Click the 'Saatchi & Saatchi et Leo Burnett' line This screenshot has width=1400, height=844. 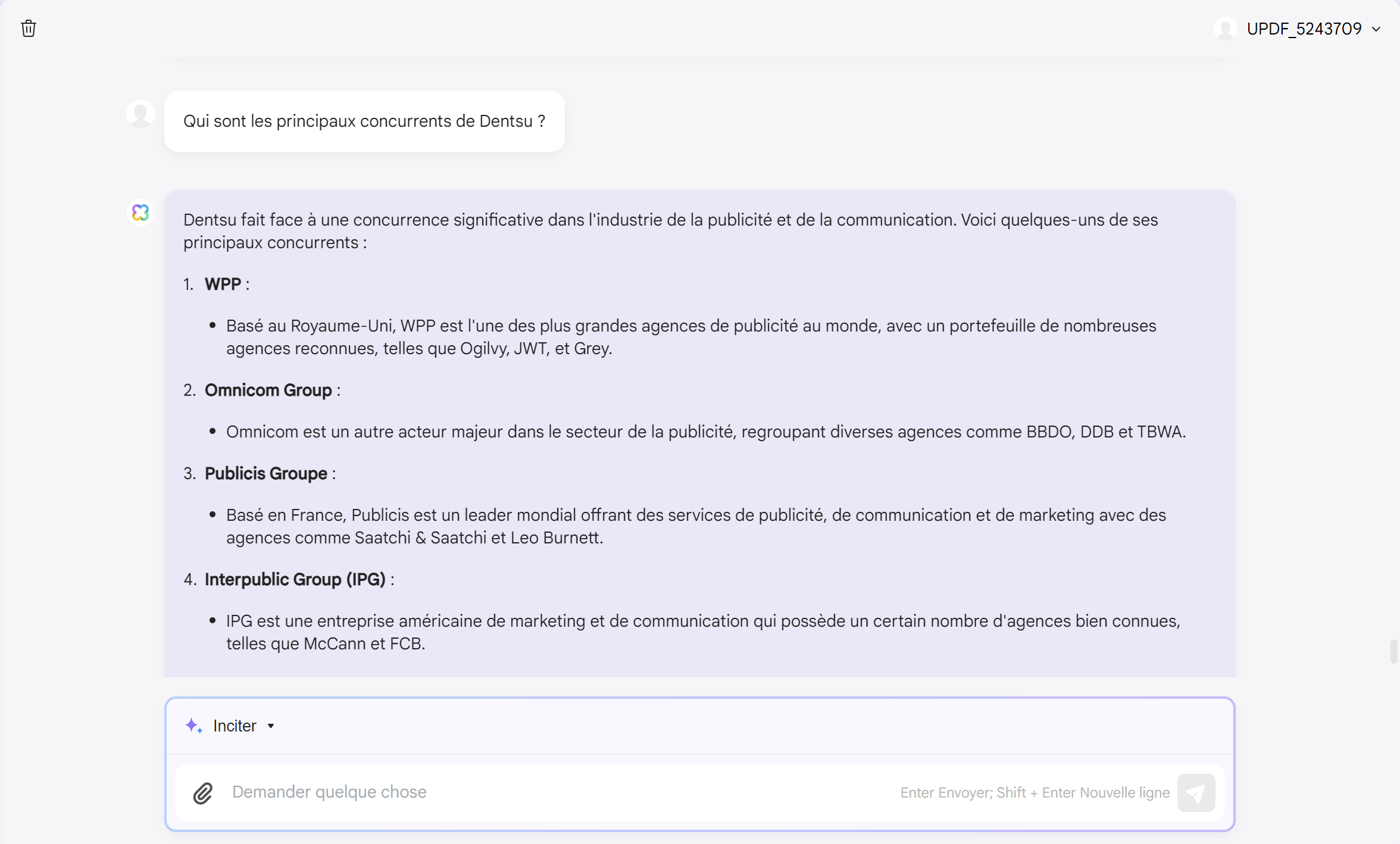point(415,537)
